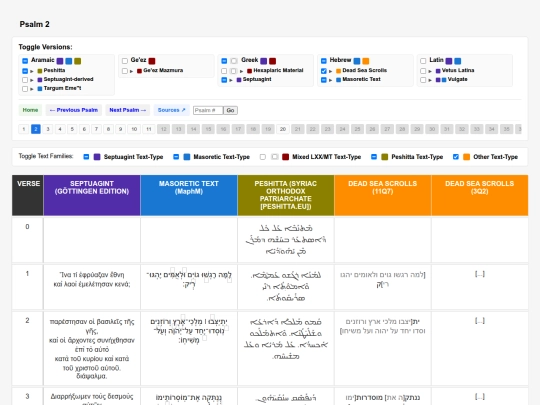Click the Greek text of verse 1

click(92, 280)
